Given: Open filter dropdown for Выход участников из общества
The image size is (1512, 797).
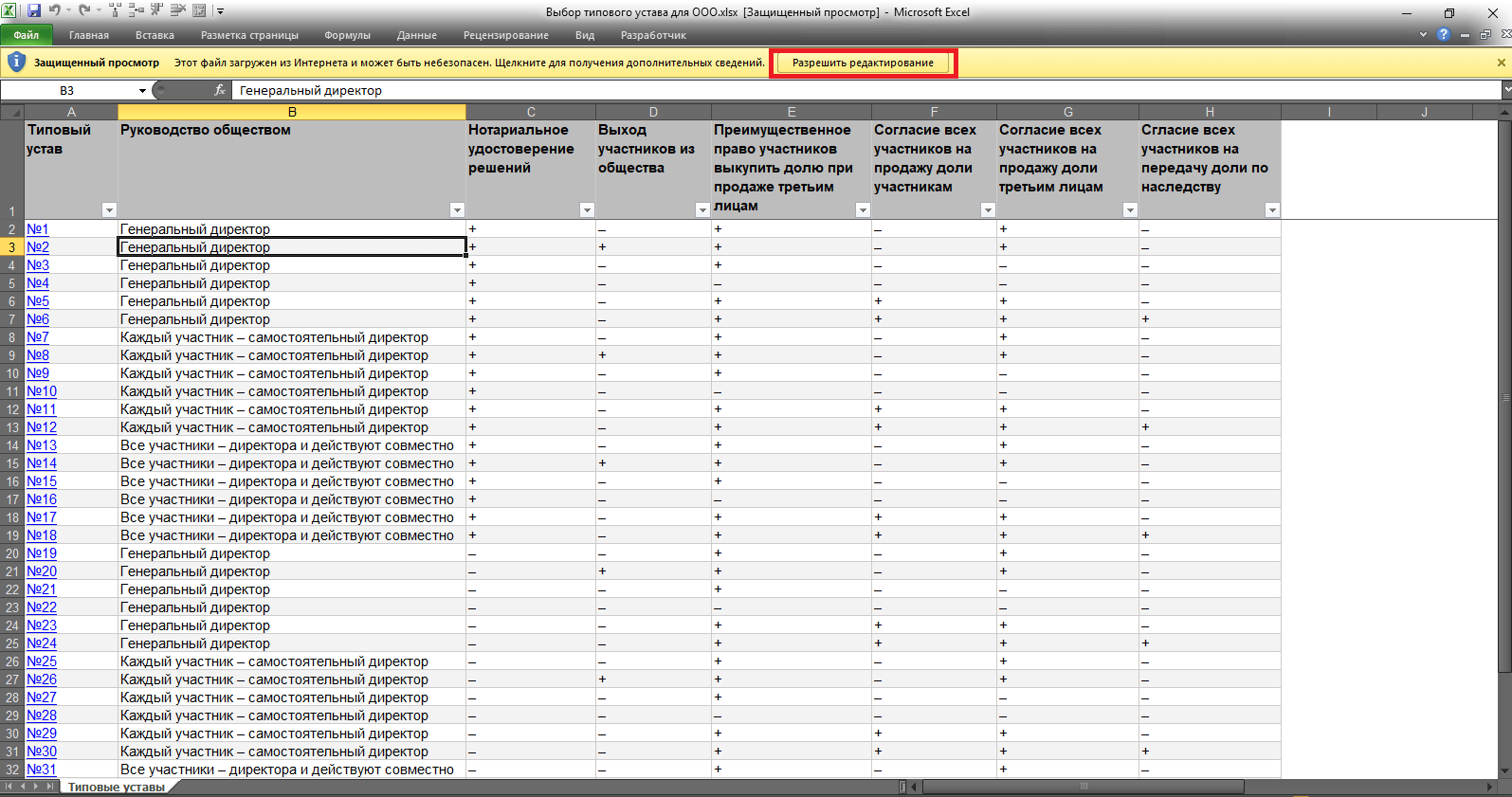Looking at the screenshot, I should pyautogui.click(x=702, y=210).
